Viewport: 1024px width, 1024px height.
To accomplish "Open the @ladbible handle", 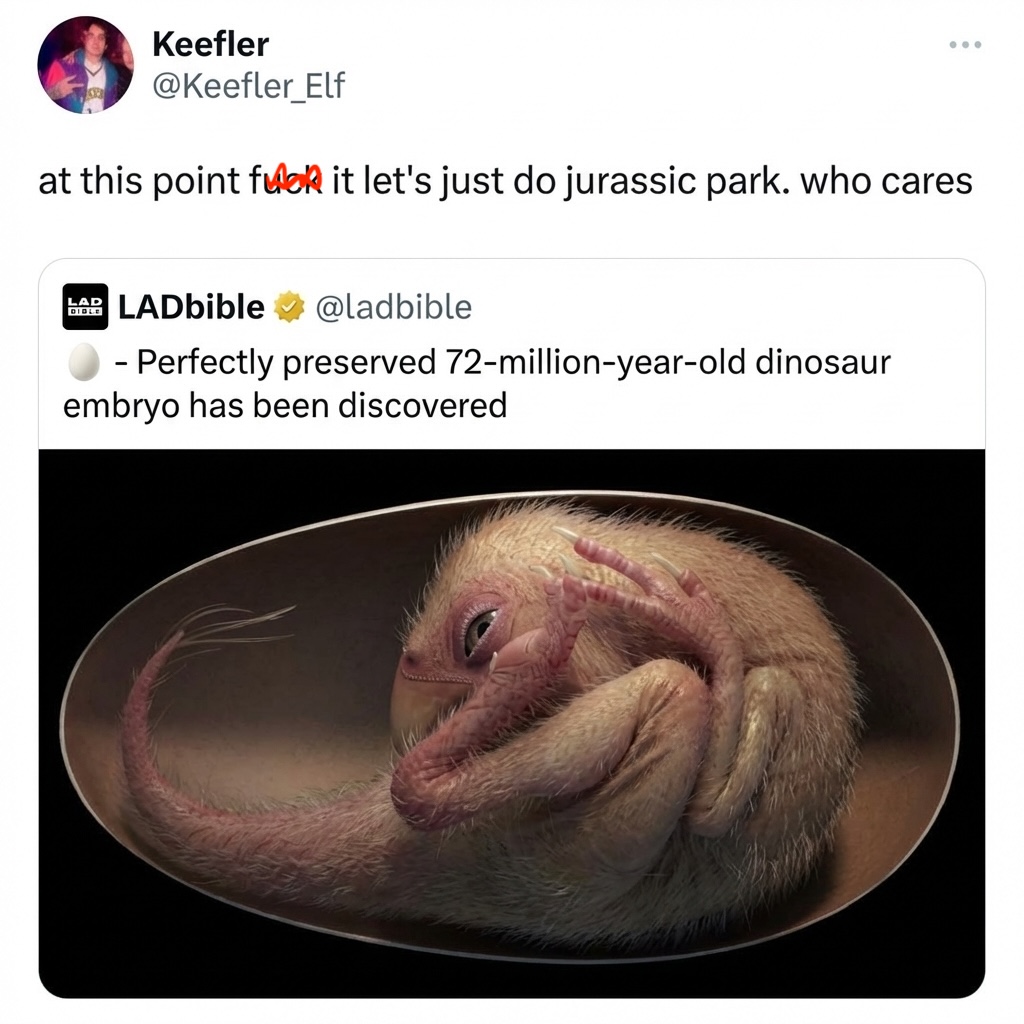I will [396, 307].
